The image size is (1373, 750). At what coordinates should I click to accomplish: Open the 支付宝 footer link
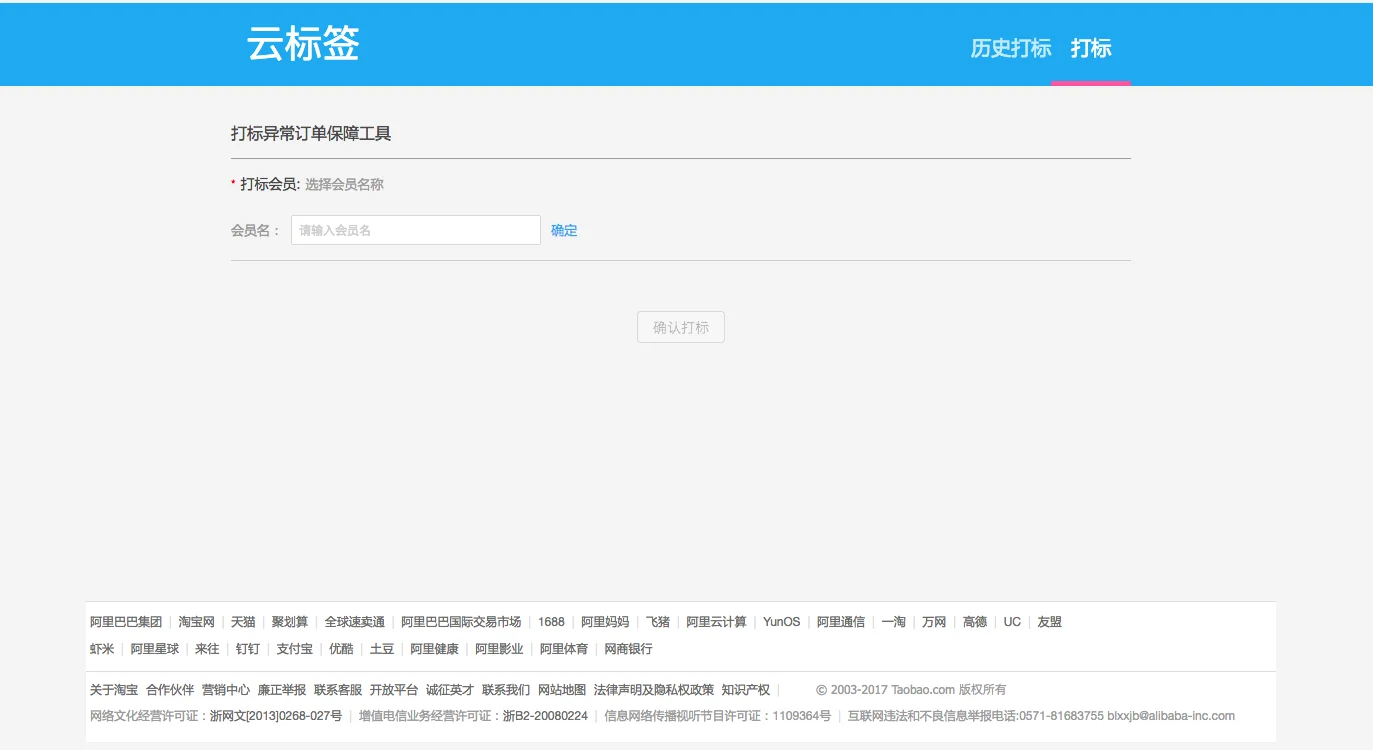pos(294,649)
